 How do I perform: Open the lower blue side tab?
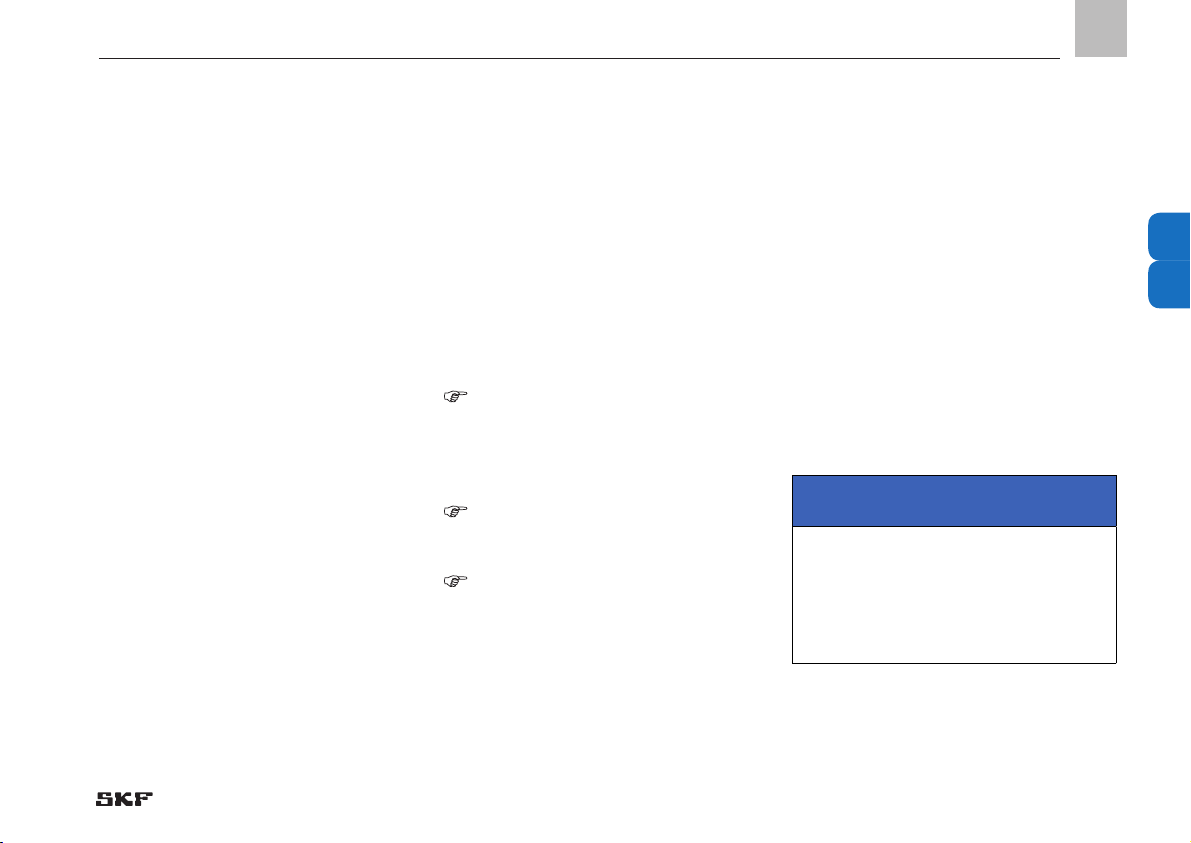1169,285
